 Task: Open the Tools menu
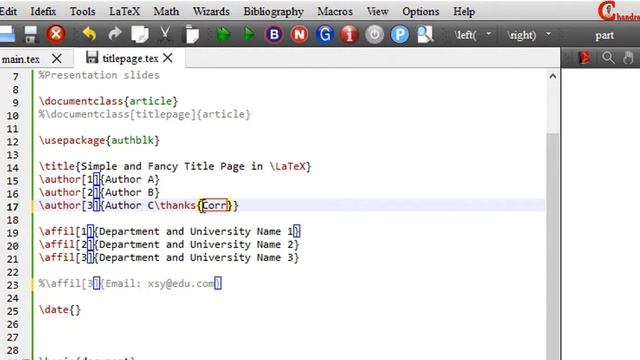tap(82, 11)
